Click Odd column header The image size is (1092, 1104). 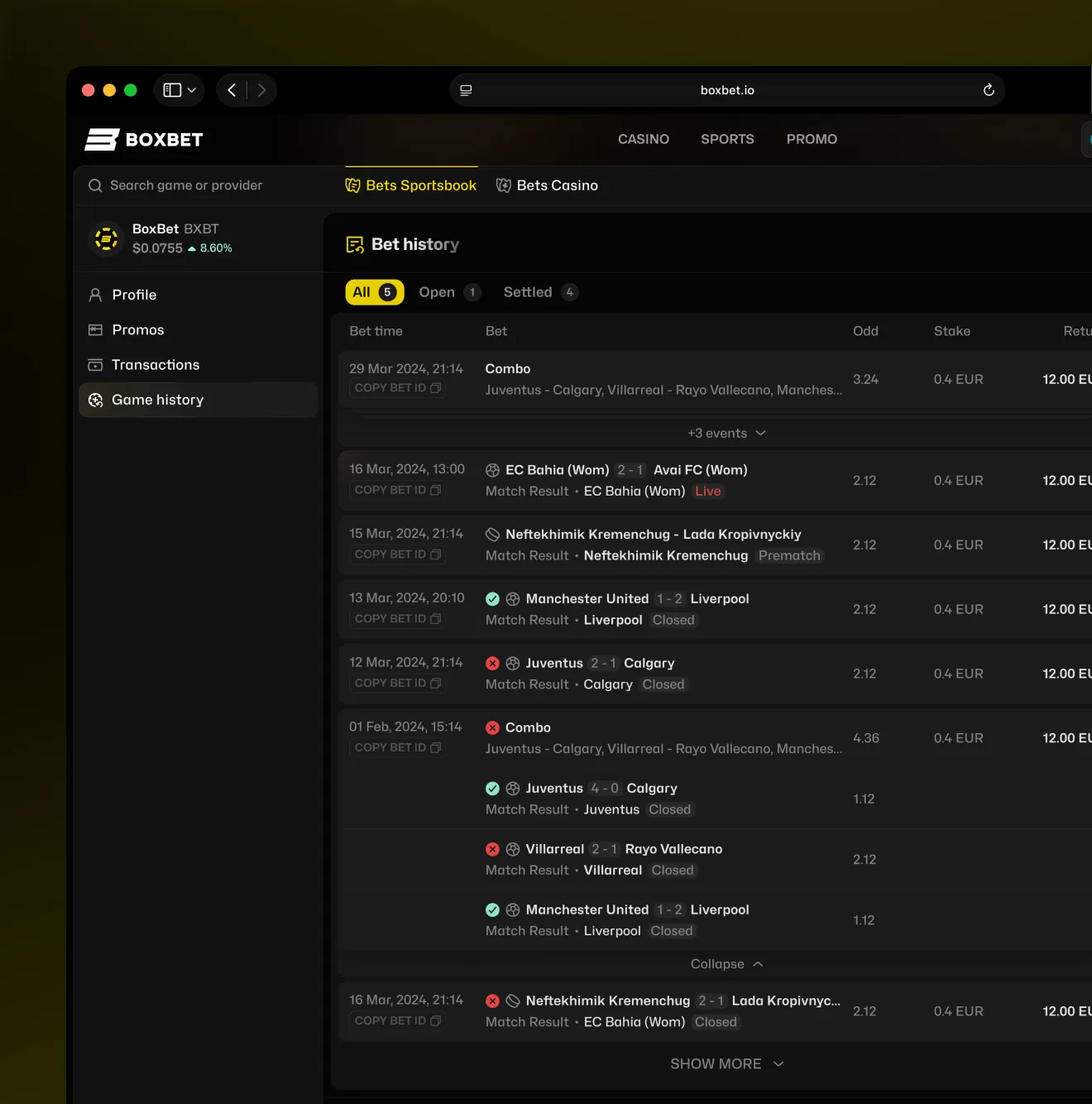tap(865, 331)
